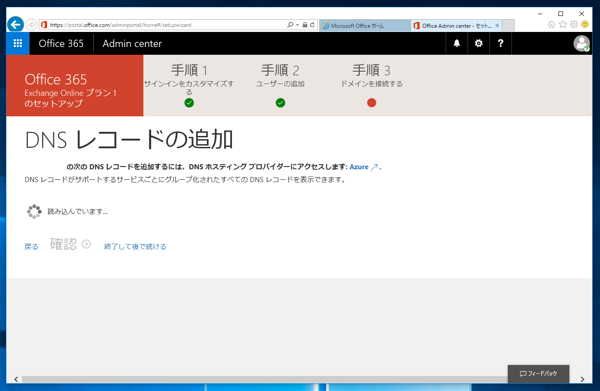Open the Office 365 app launcher grid

click(x=18, y=43)
